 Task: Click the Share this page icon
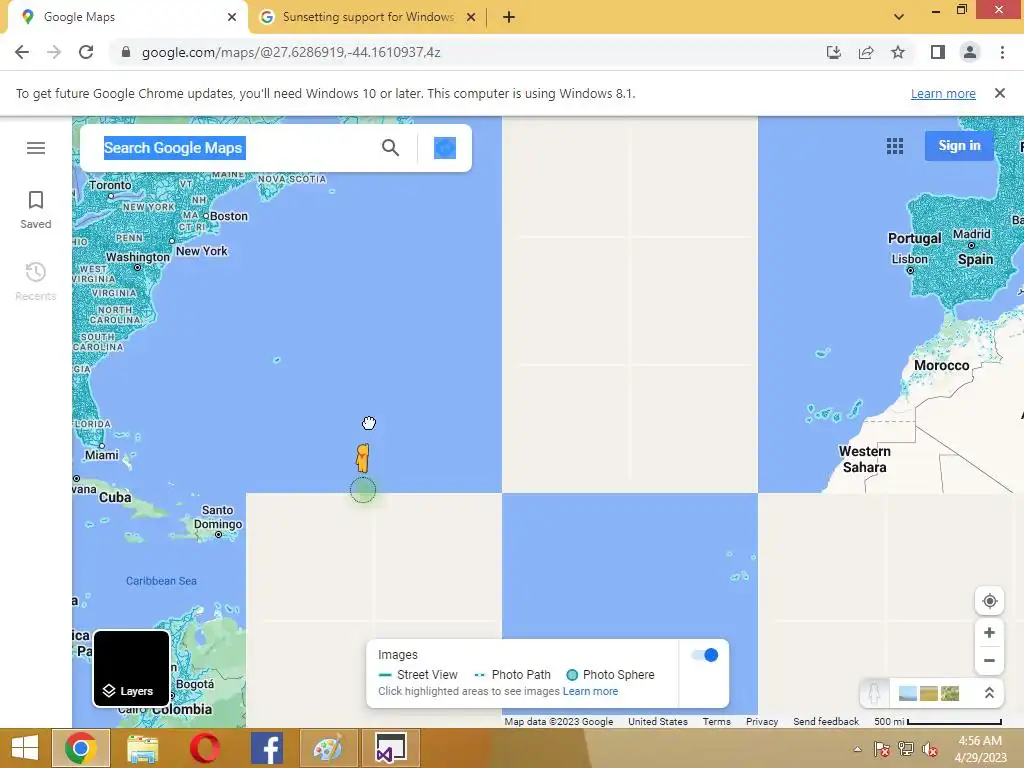click(x=866, y=52)
